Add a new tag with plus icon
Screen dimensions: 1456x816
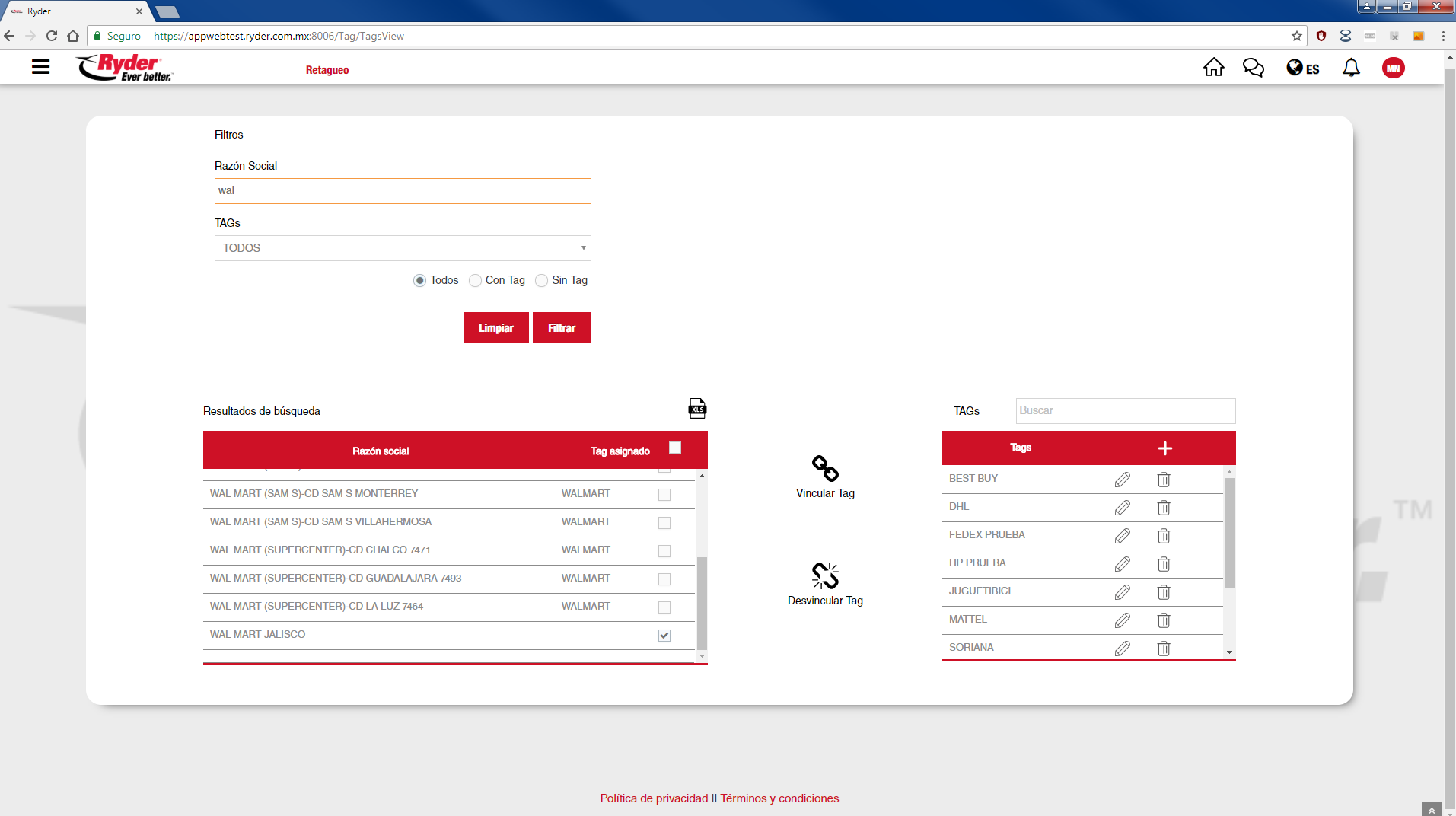click(1164, 448)
